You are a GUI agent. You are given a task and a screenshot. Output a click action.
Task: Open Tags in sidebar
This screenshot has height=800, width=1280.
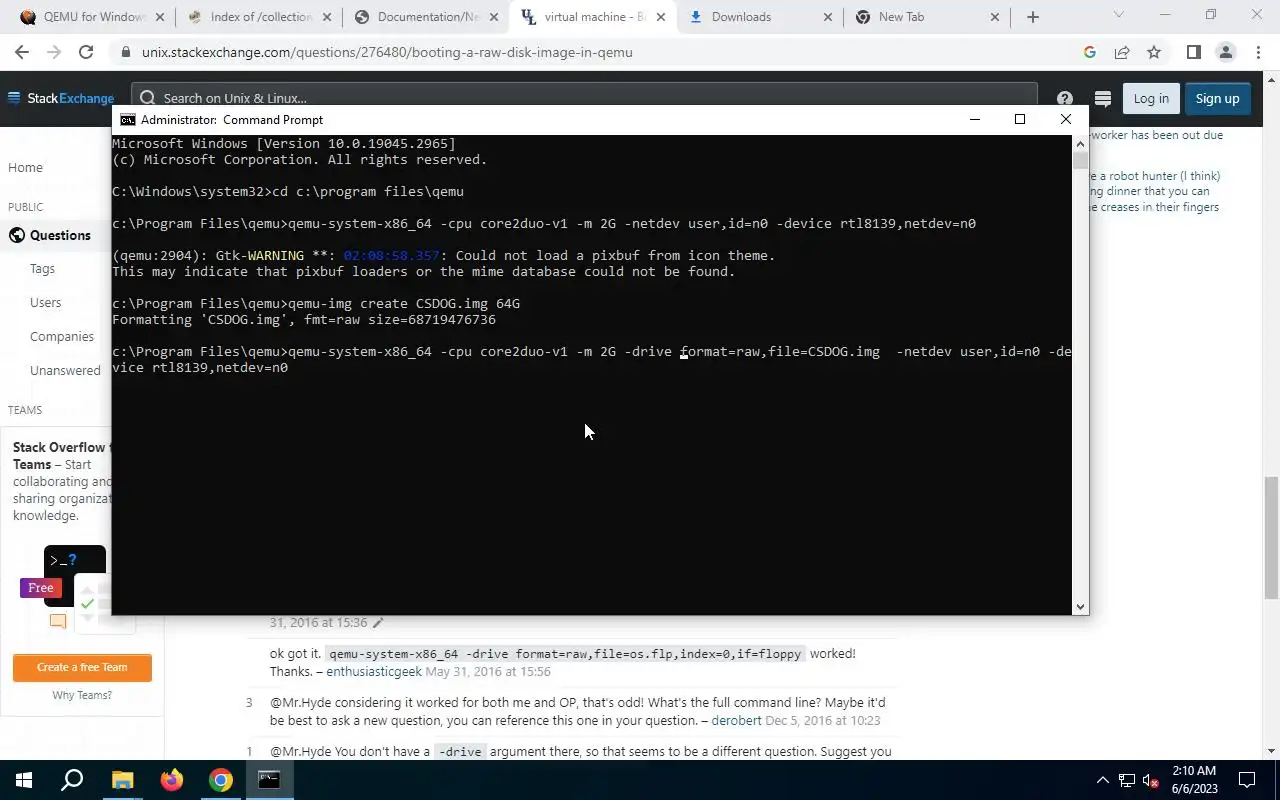click(42, 268)
